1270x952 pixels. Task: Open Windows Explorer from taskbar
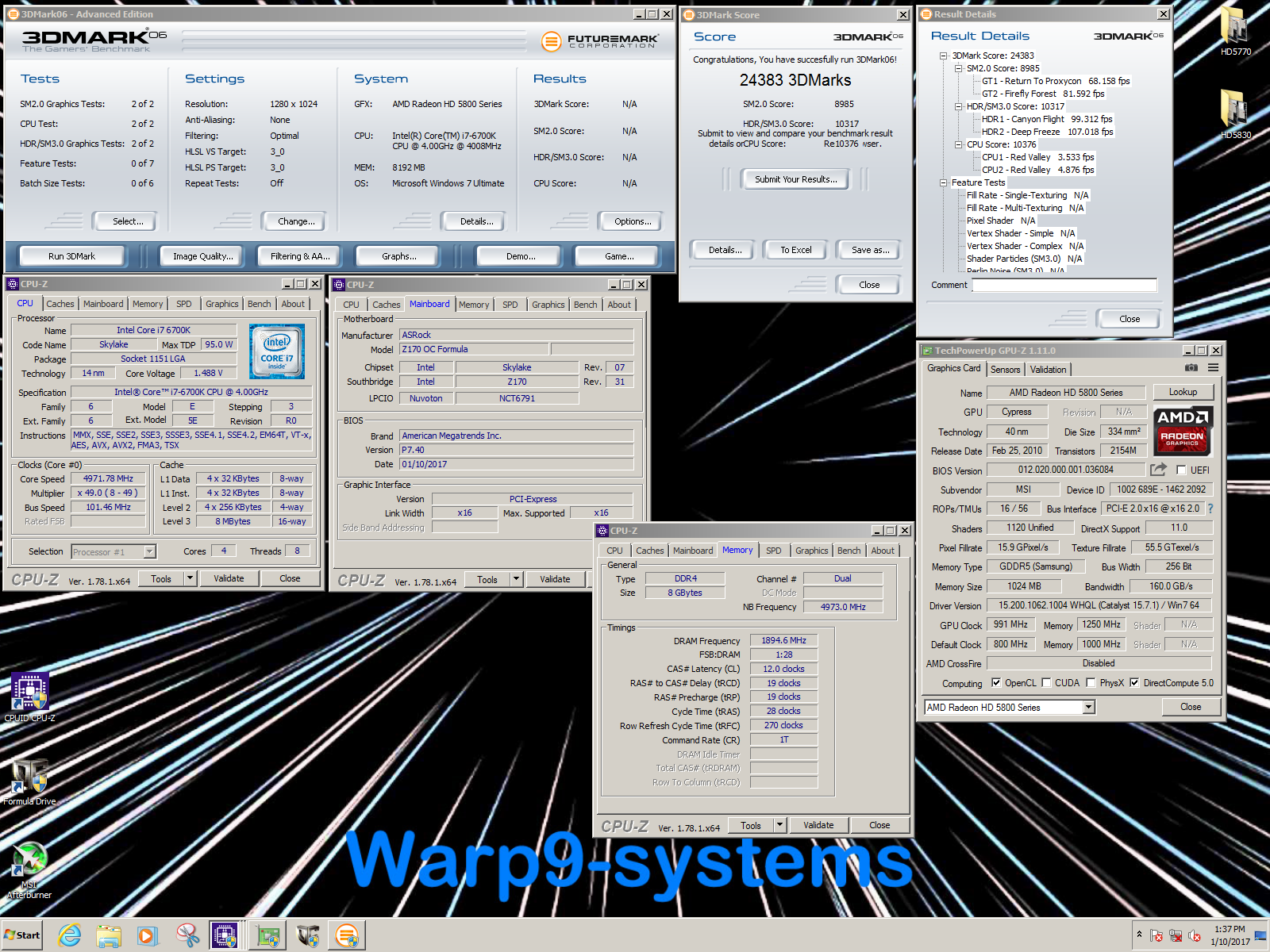[x=109, y=935]
